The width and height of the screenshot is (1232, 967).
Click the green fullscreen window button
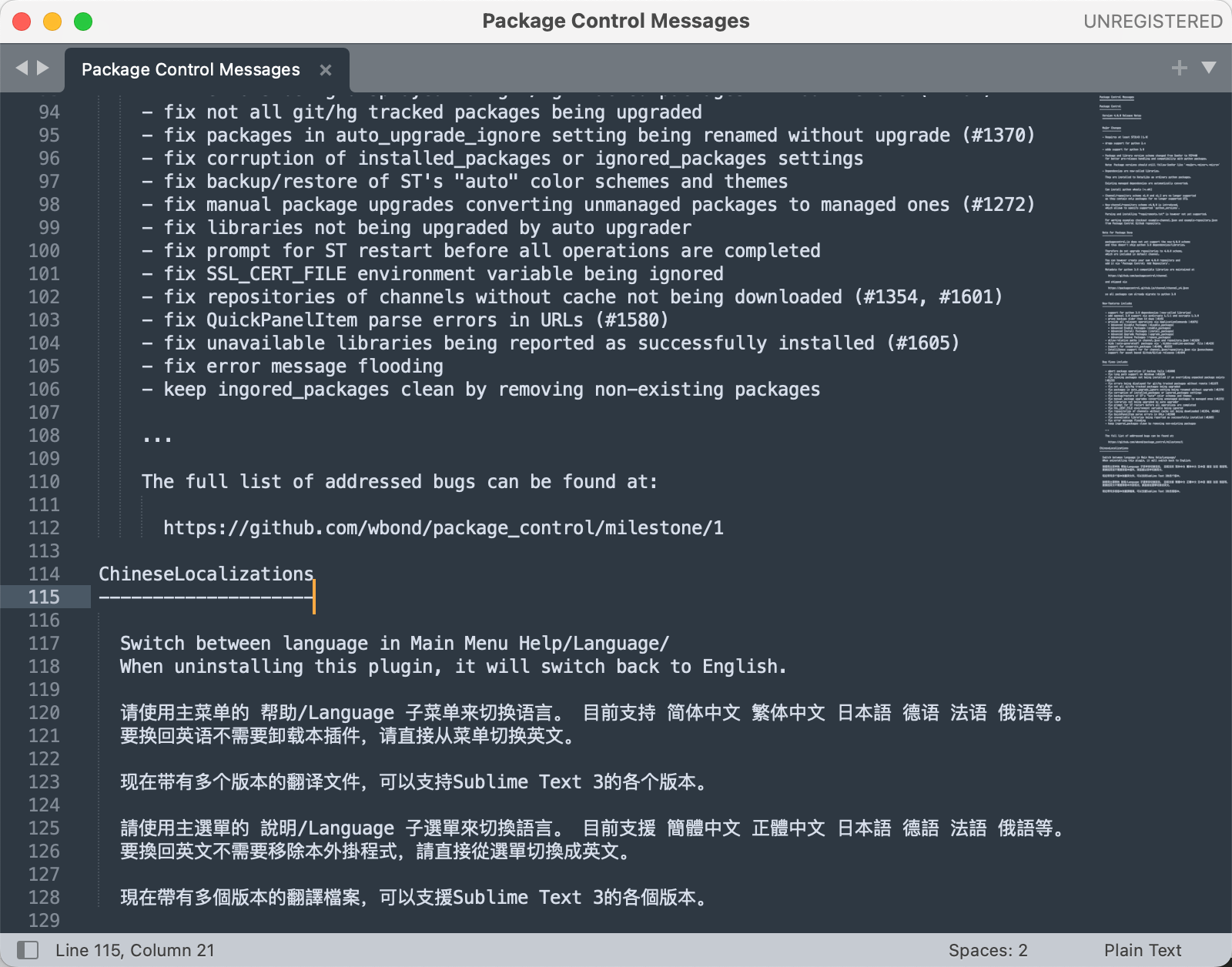(x=83, y=22)
